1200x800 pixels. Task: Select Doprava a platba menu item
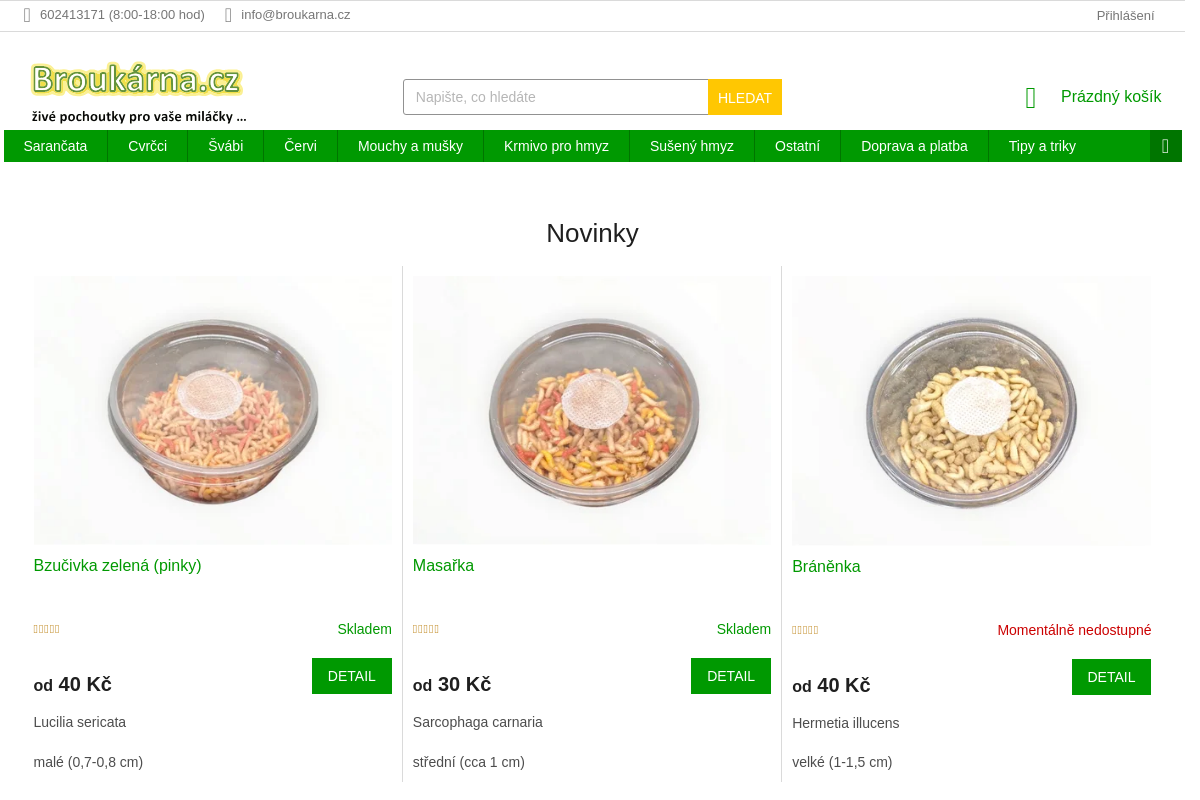pyautogui.click(x=914, y=146)
